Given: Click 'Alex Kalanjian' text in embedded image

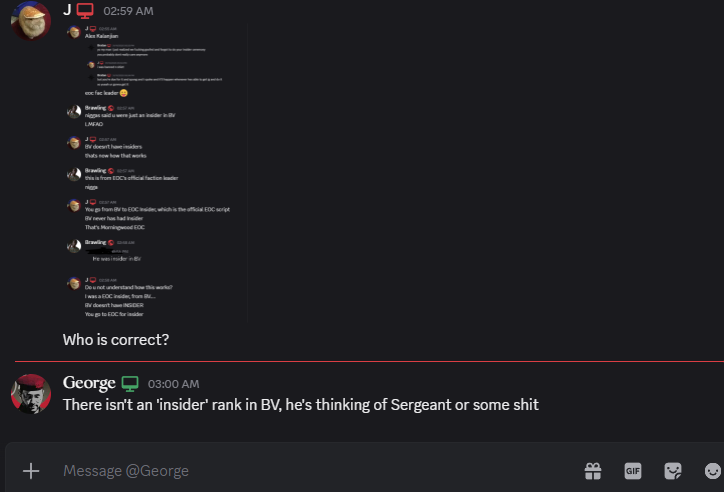Looking at the screenshot, I should point(101,36).
